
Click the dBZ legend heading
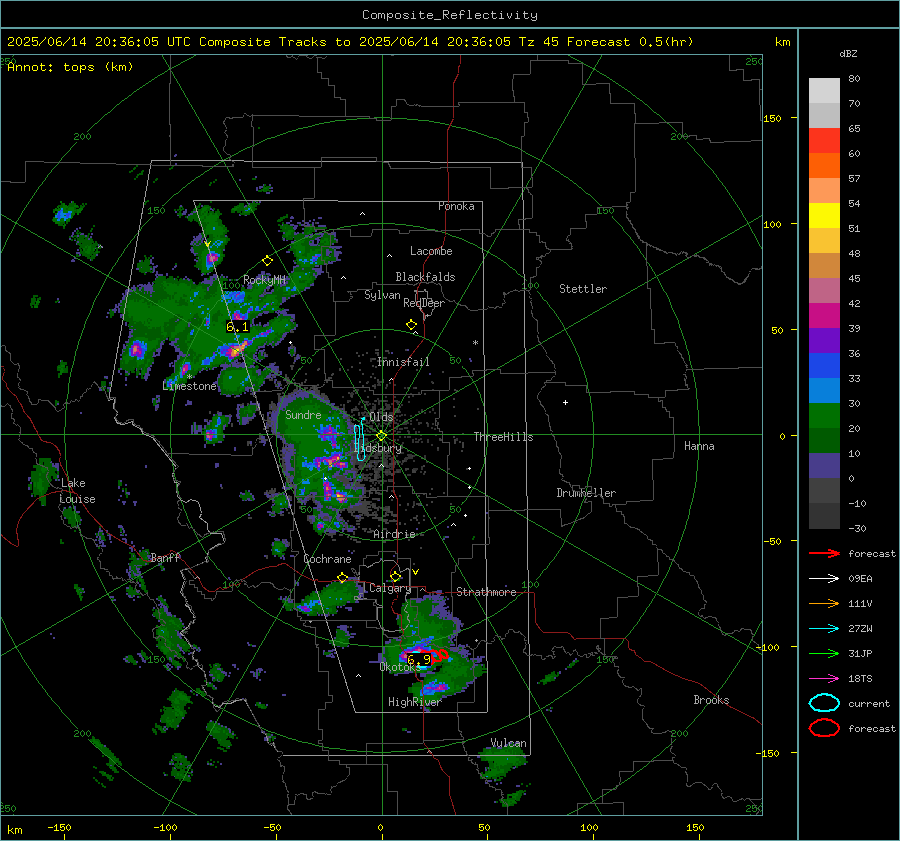[x=848, y=54]
